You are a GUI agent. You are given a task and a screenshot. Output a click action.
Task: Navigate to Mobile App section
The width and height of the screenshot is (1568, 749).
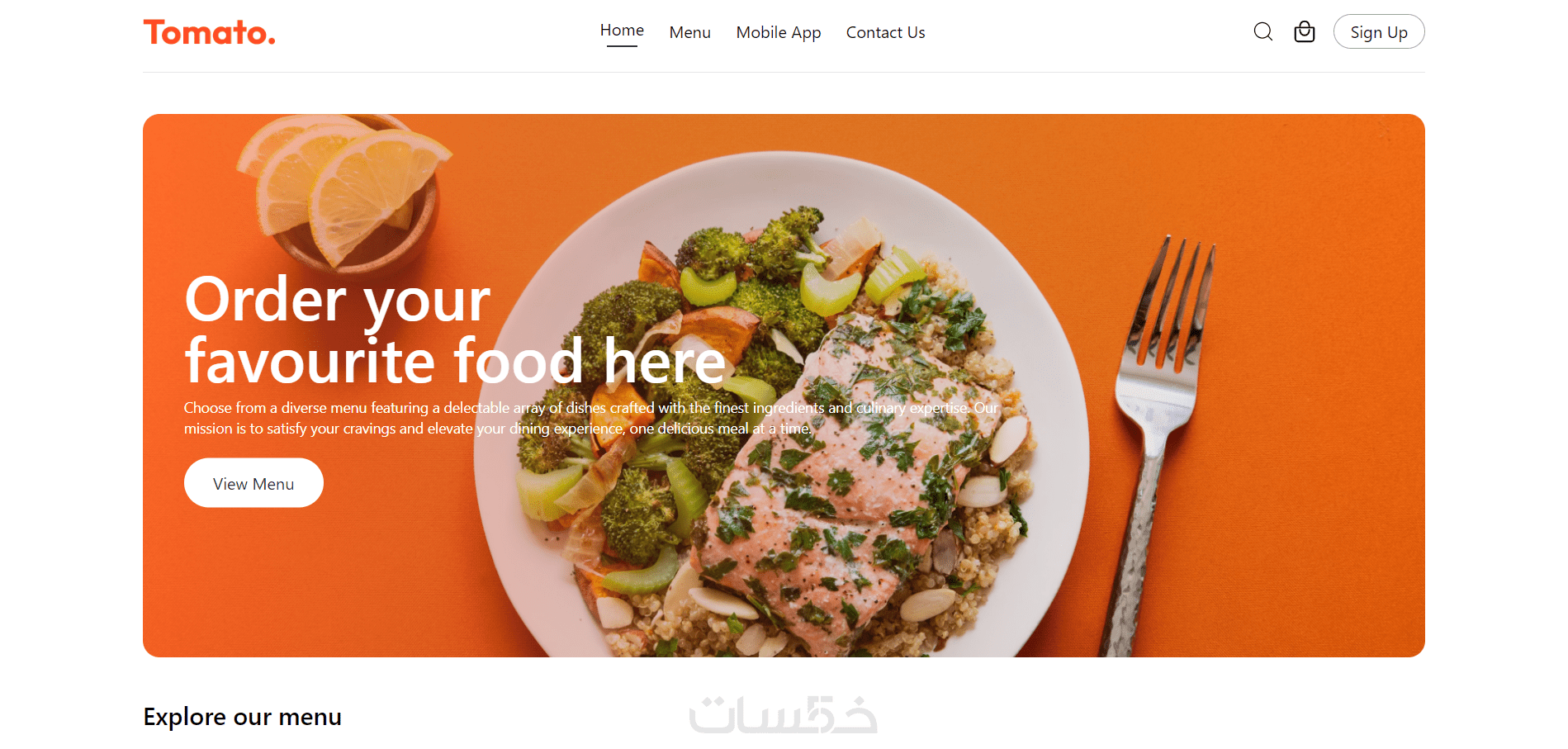(x=779, y=32)
